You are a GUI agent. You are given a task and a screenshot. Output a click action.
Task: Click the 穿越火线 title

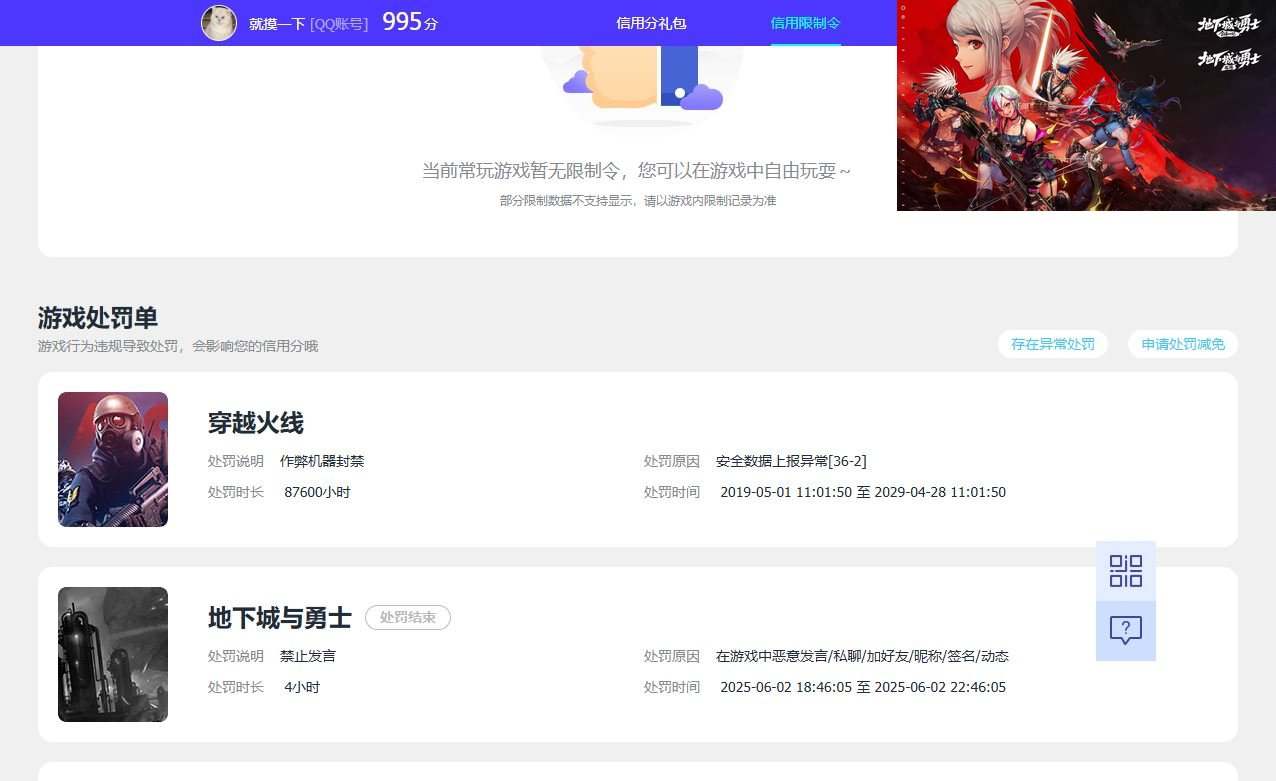256,422
